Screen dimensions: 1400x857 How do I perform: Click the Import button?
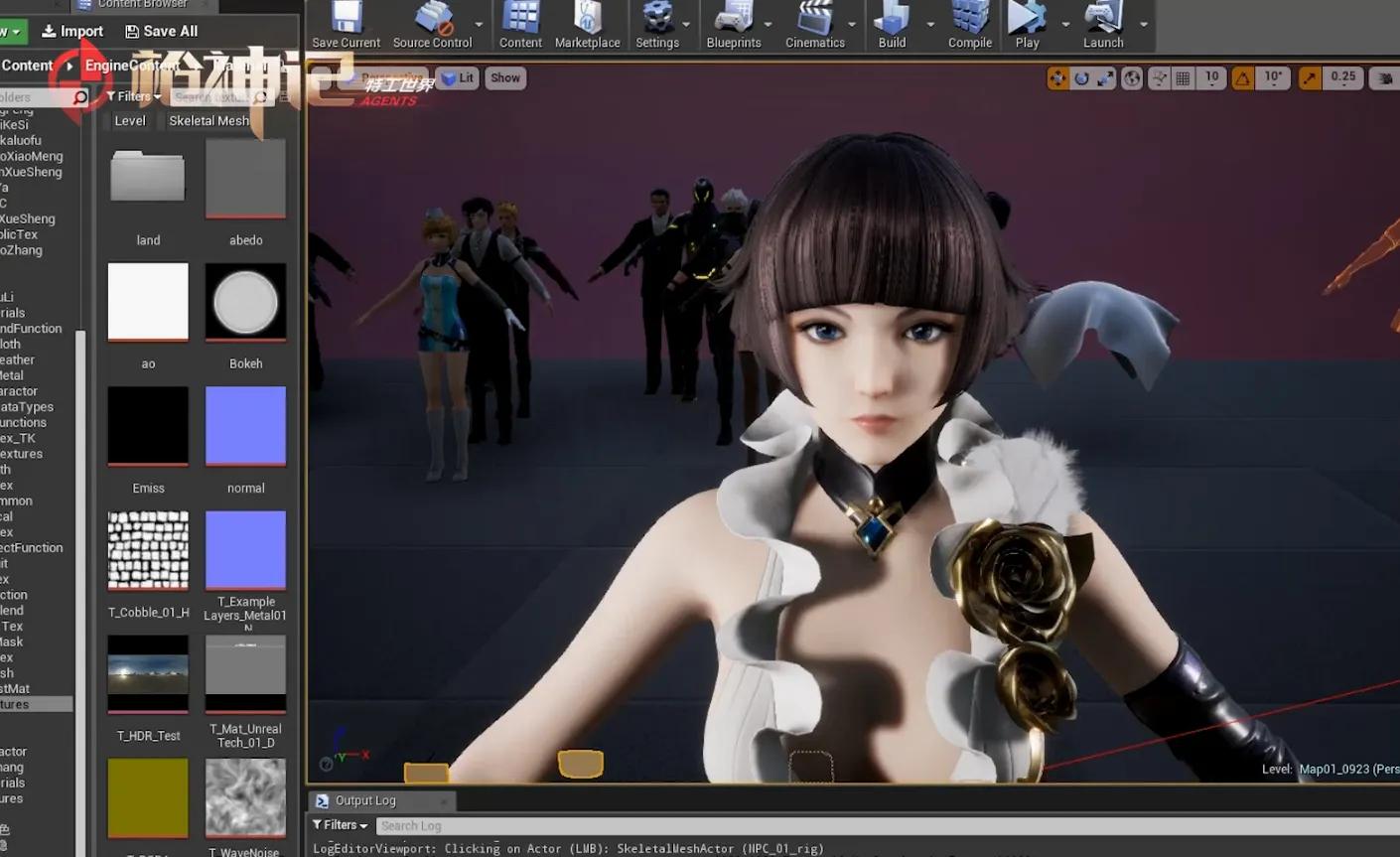[x=72, y=31]
